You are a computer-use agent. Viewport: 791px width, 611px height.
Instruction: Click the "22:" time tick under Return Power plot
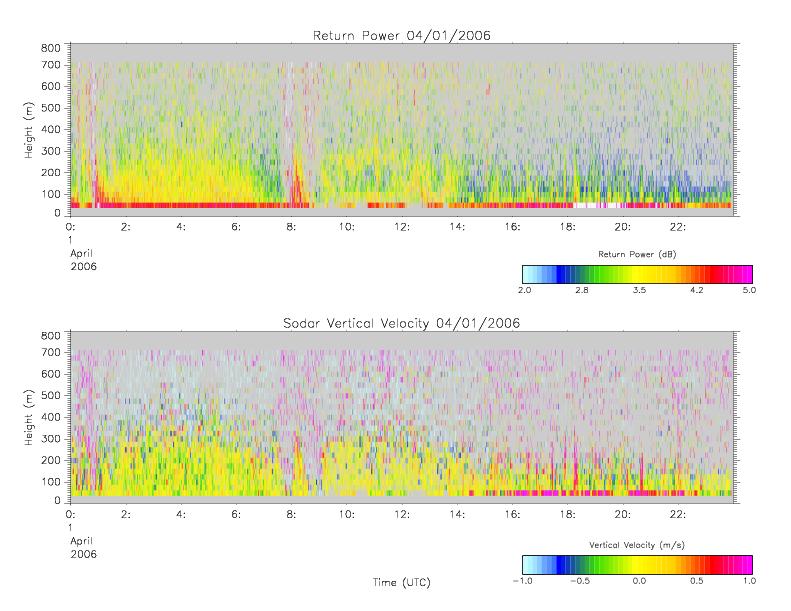[x=678, y=227]
